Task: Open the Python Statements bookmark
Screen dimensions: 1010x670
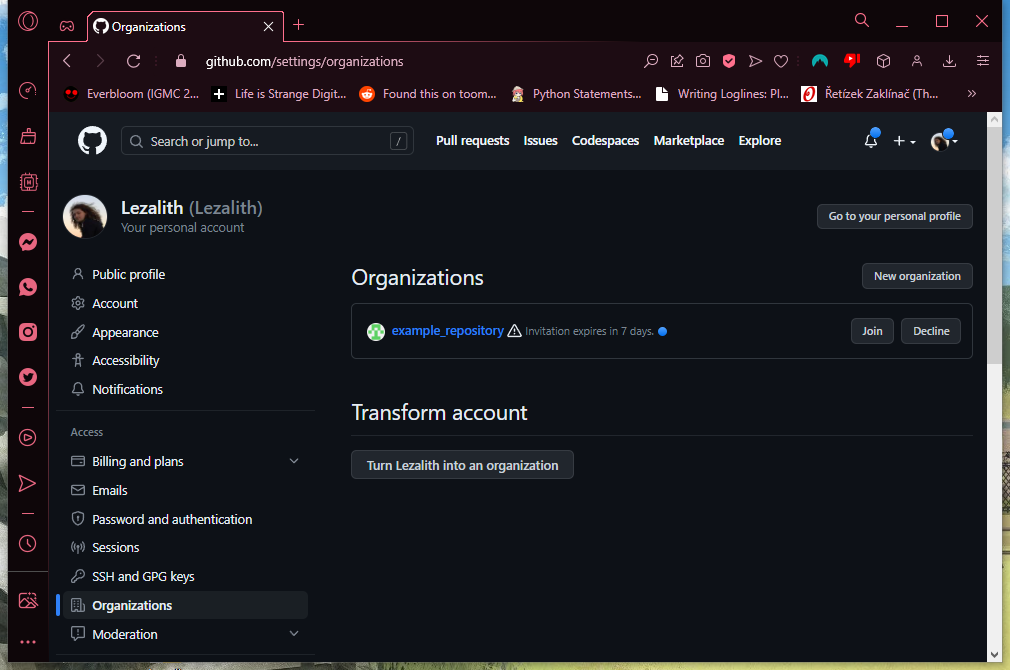Action: point(577,94)
